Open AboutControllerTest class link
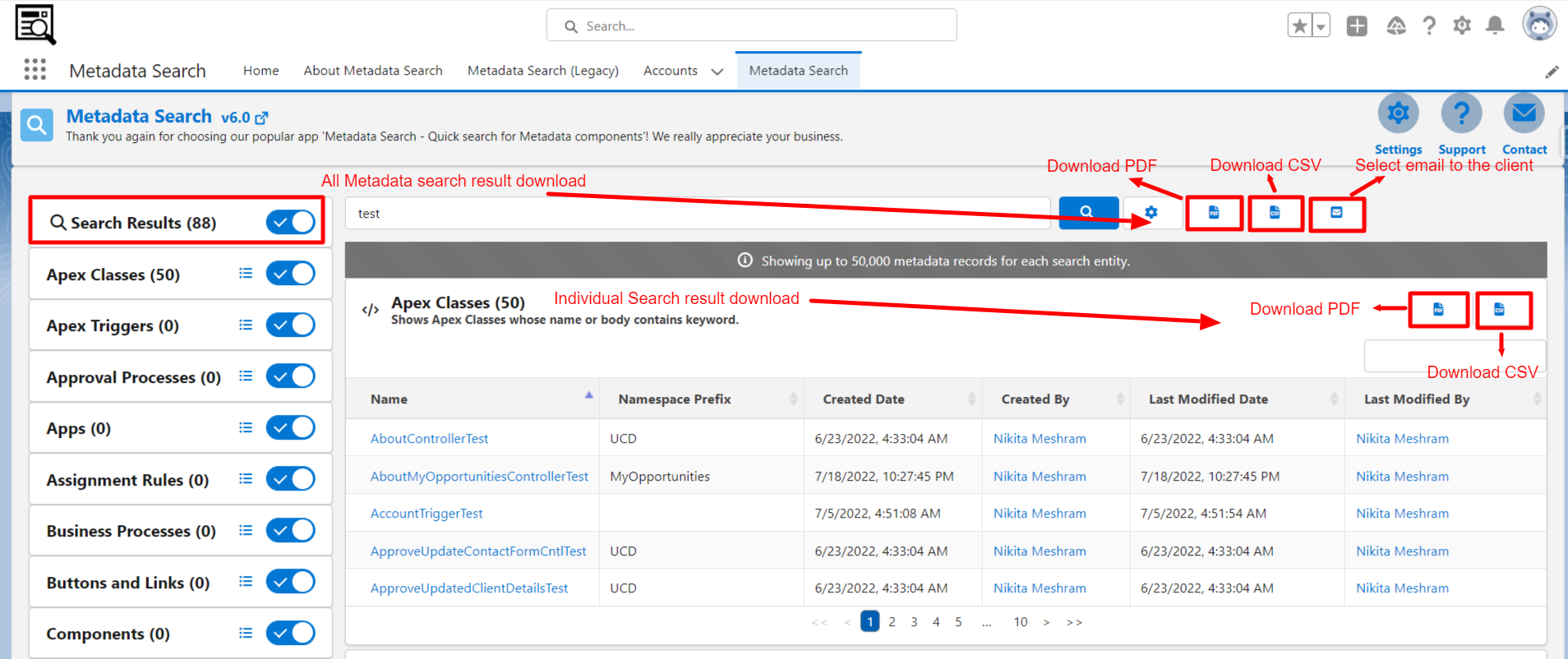1568x659 pixels. (x=429, y=439)
